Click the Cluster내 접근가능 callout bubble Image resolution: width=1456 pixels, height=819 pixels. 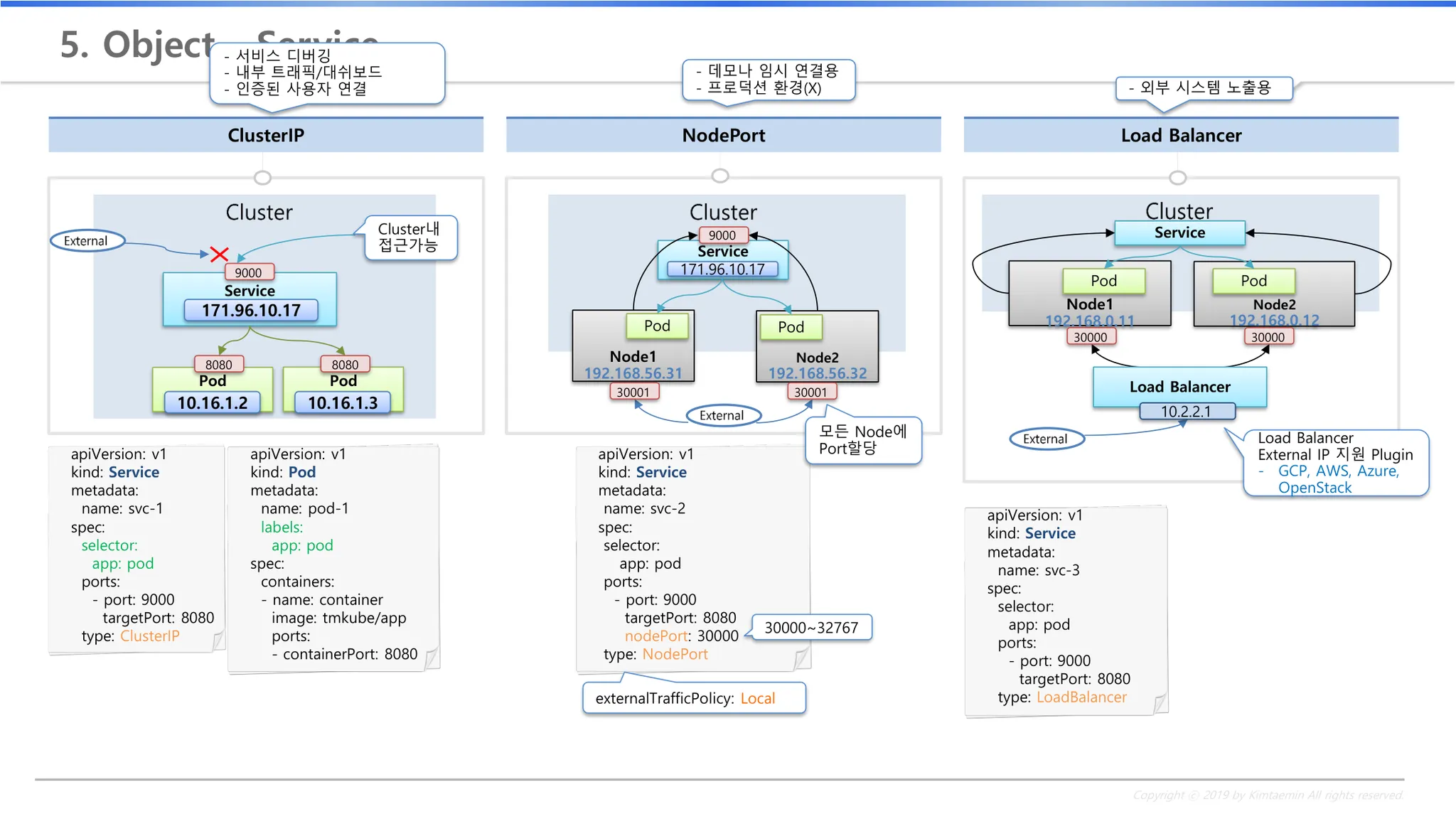409,237
